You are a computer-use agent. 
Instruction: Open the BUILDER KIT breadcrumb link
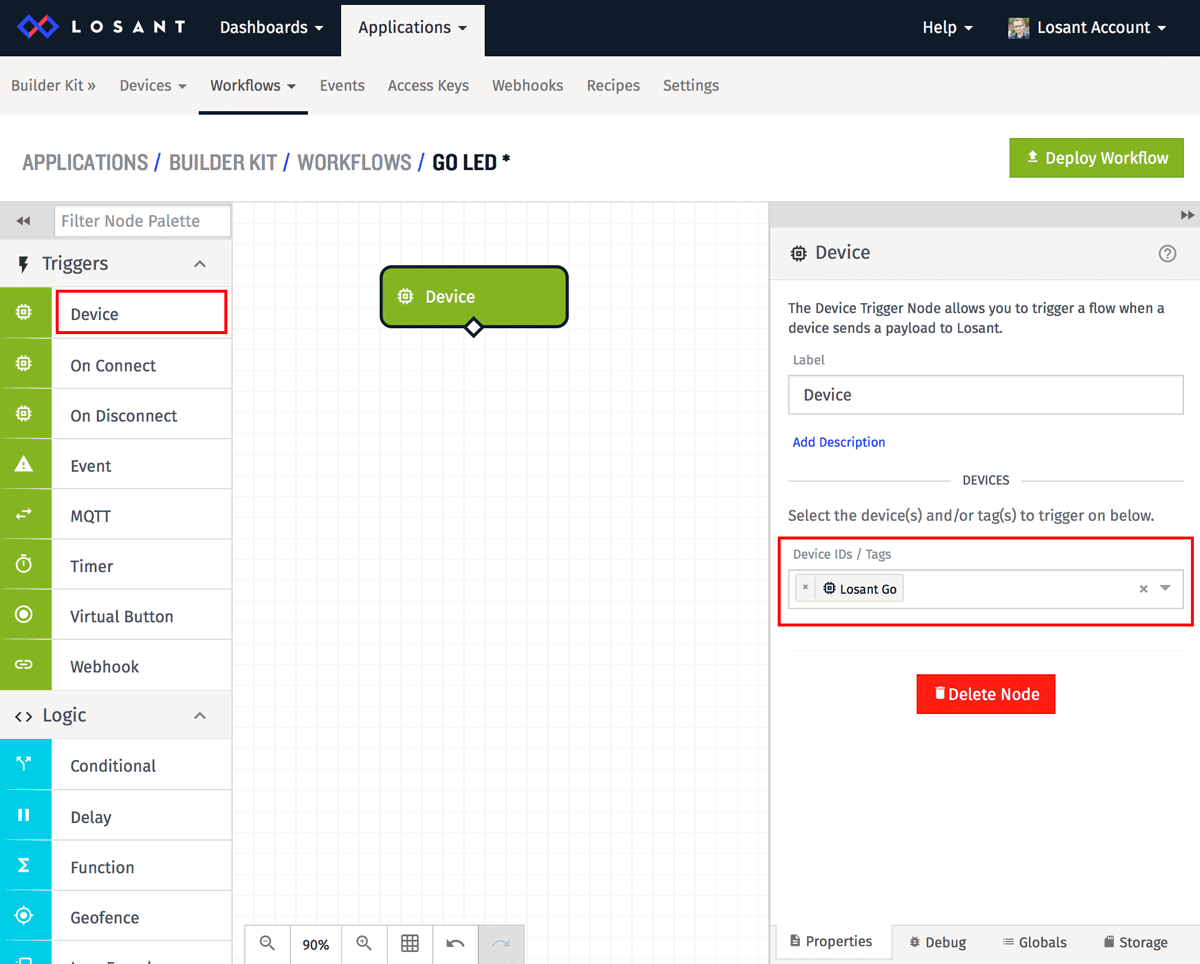point(223,162)
